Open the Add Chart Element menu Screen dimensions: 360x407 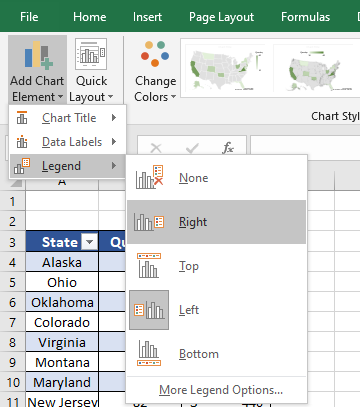[x=37, y=70]
